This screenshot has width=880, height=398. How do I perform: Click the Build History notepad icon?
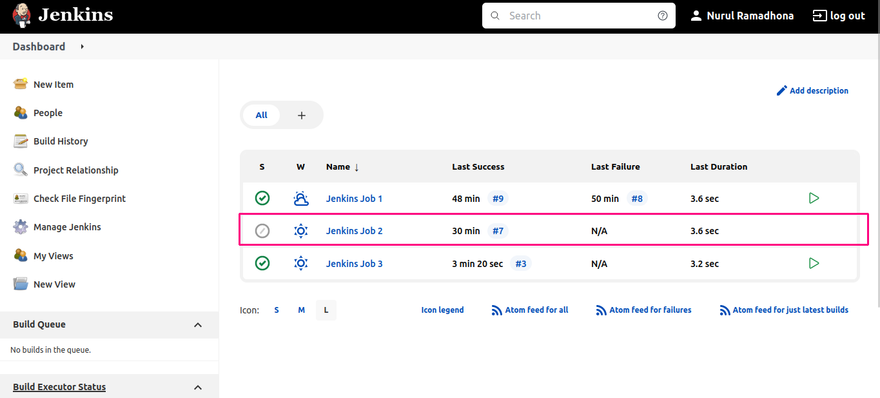point(21,141)
